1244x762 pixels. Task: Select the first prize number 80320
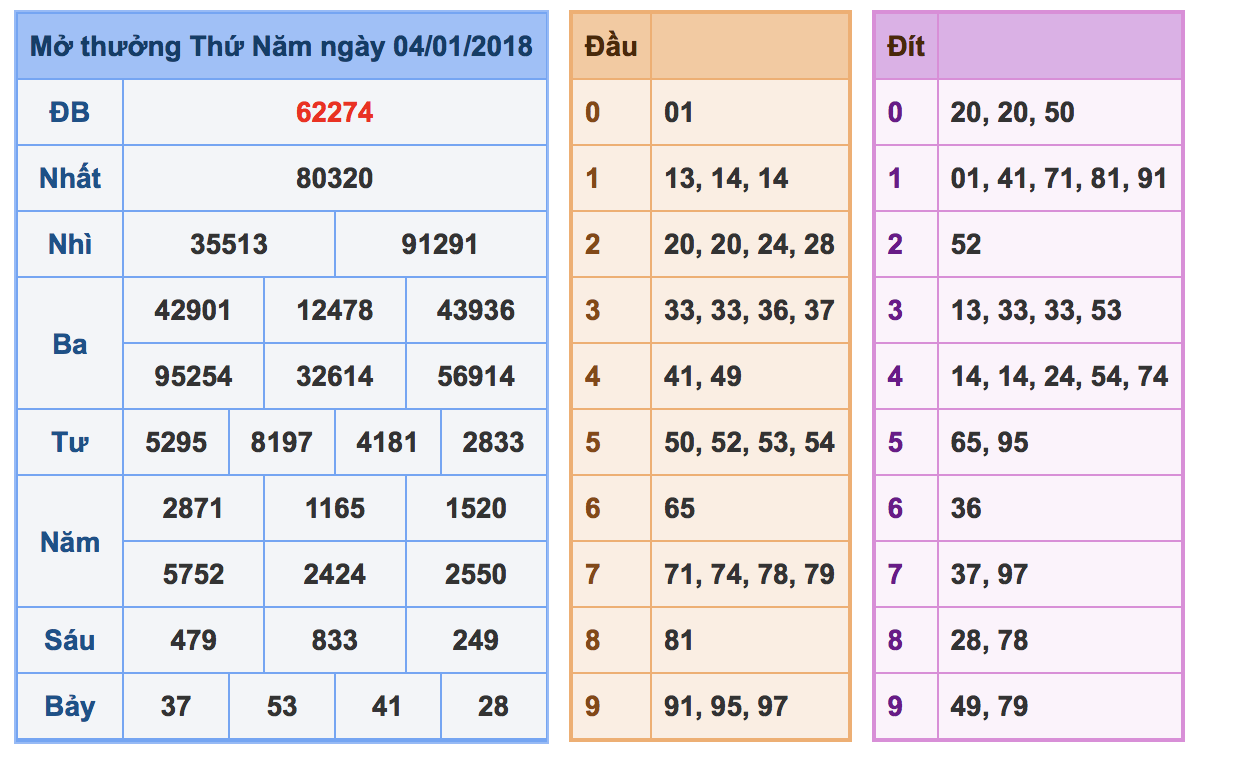point(334,178)
